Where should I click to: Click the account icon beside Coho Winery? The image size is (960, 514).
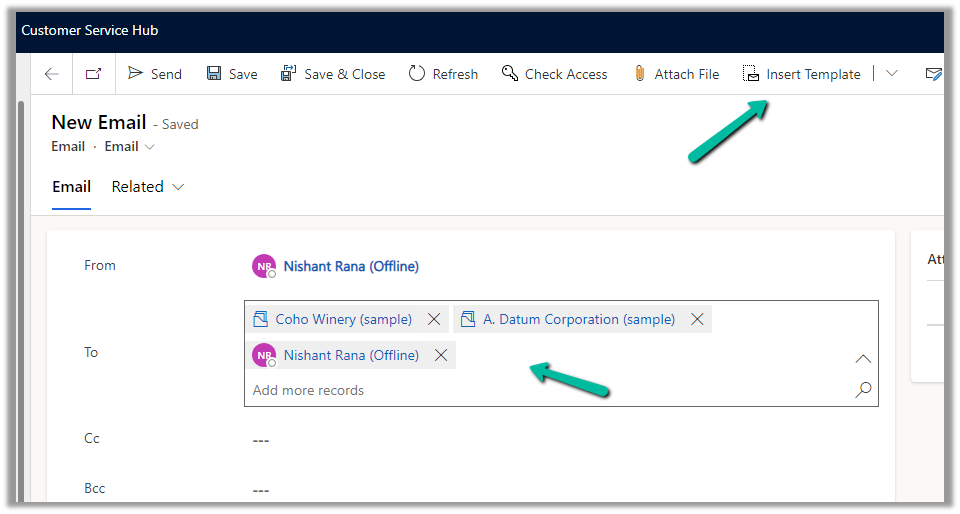[261, 319]
